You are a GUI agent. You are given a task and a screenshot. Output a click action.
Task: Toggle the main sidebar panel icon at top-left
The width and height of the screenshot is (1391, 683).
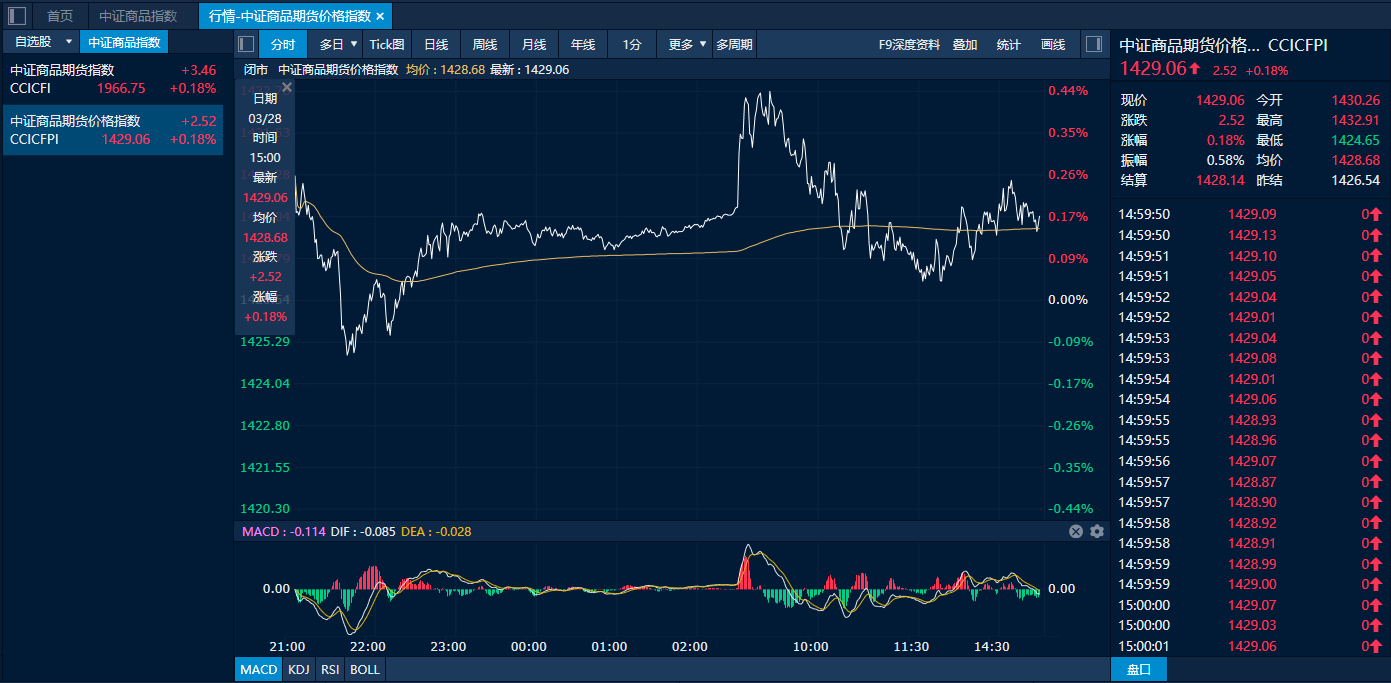point(17,16)
